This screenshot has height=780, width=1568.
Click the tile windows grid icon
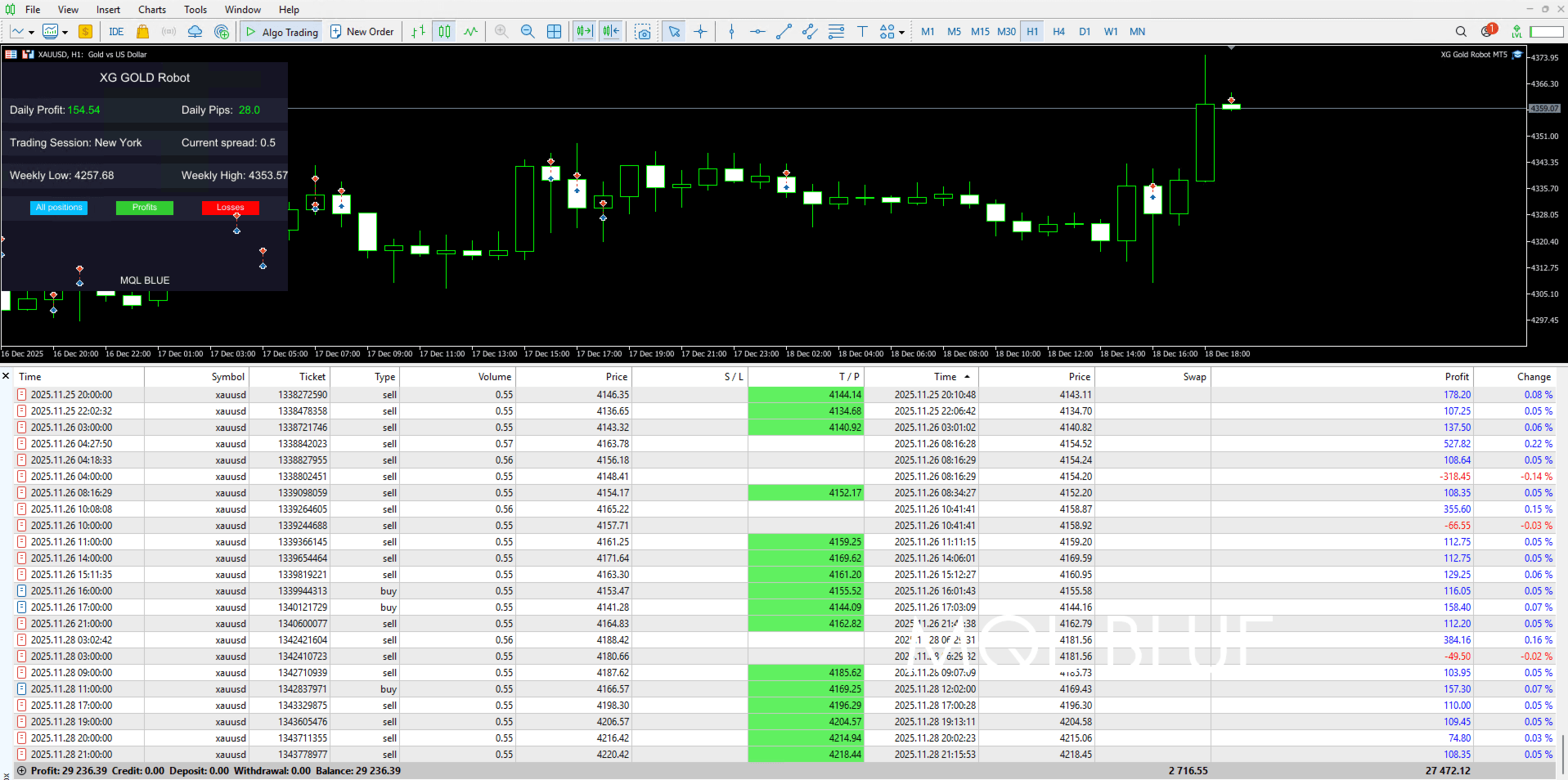click(x=554, y=32)
